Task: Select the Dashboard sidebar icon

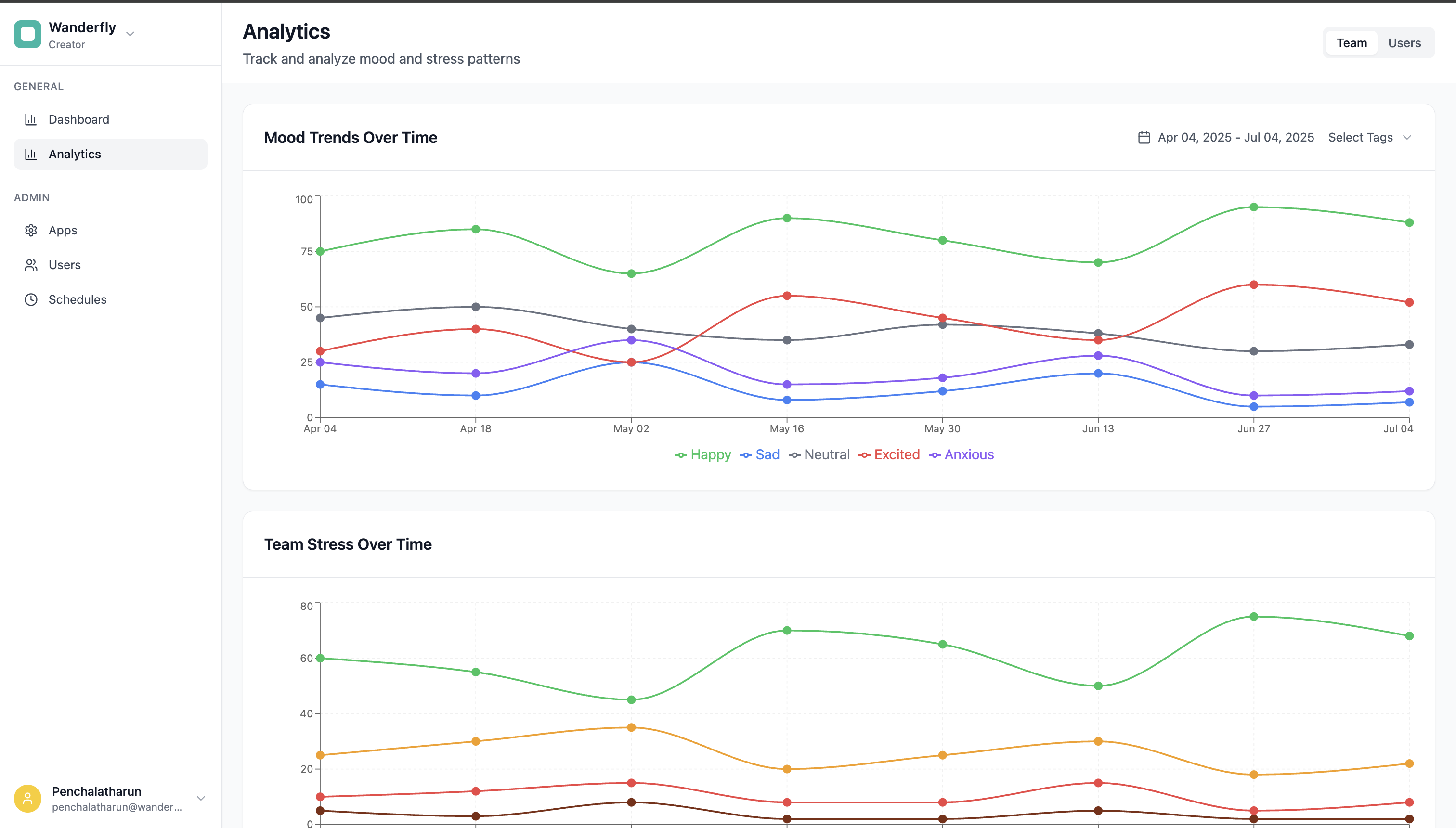Action: pos(31,119)
